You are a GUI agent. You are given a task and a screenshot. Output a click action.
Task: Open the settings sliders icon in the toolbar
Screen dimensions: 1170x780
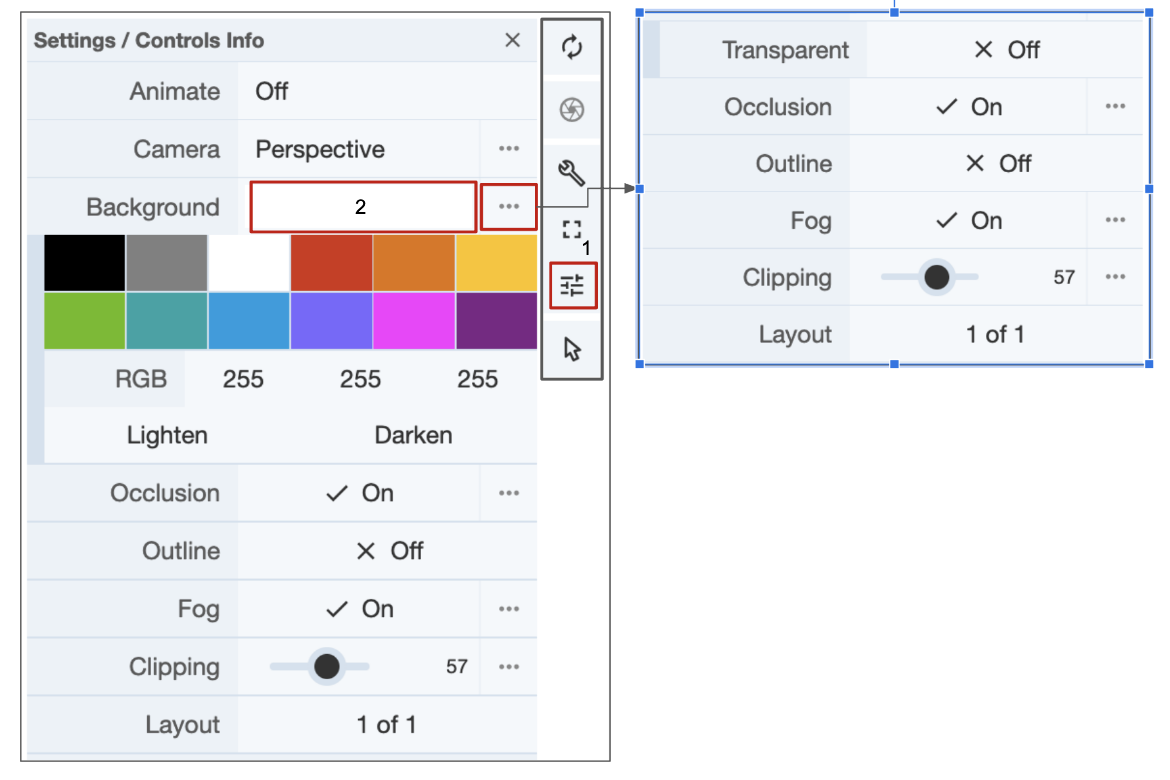tap(572, 287)
